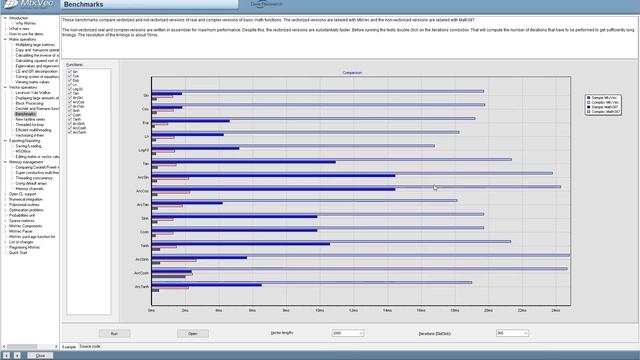The height and width of the screenshot is (360, 640).
Task: Click the Run button
Action: [x=114, y=333]
